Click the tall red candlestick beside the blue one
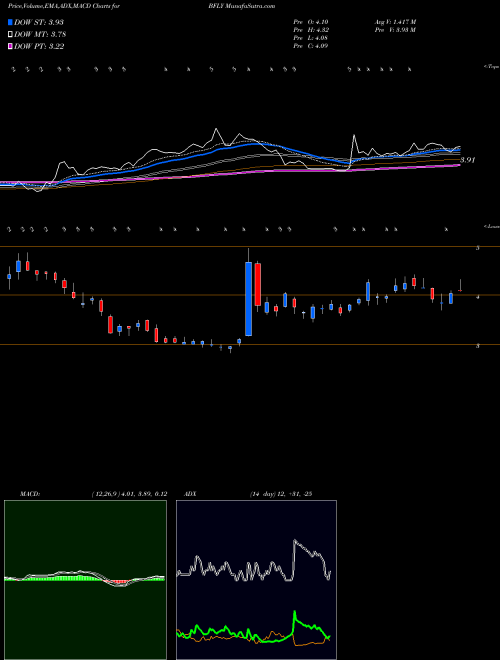The width and height of the screenshot is (500, 660). 258,284
